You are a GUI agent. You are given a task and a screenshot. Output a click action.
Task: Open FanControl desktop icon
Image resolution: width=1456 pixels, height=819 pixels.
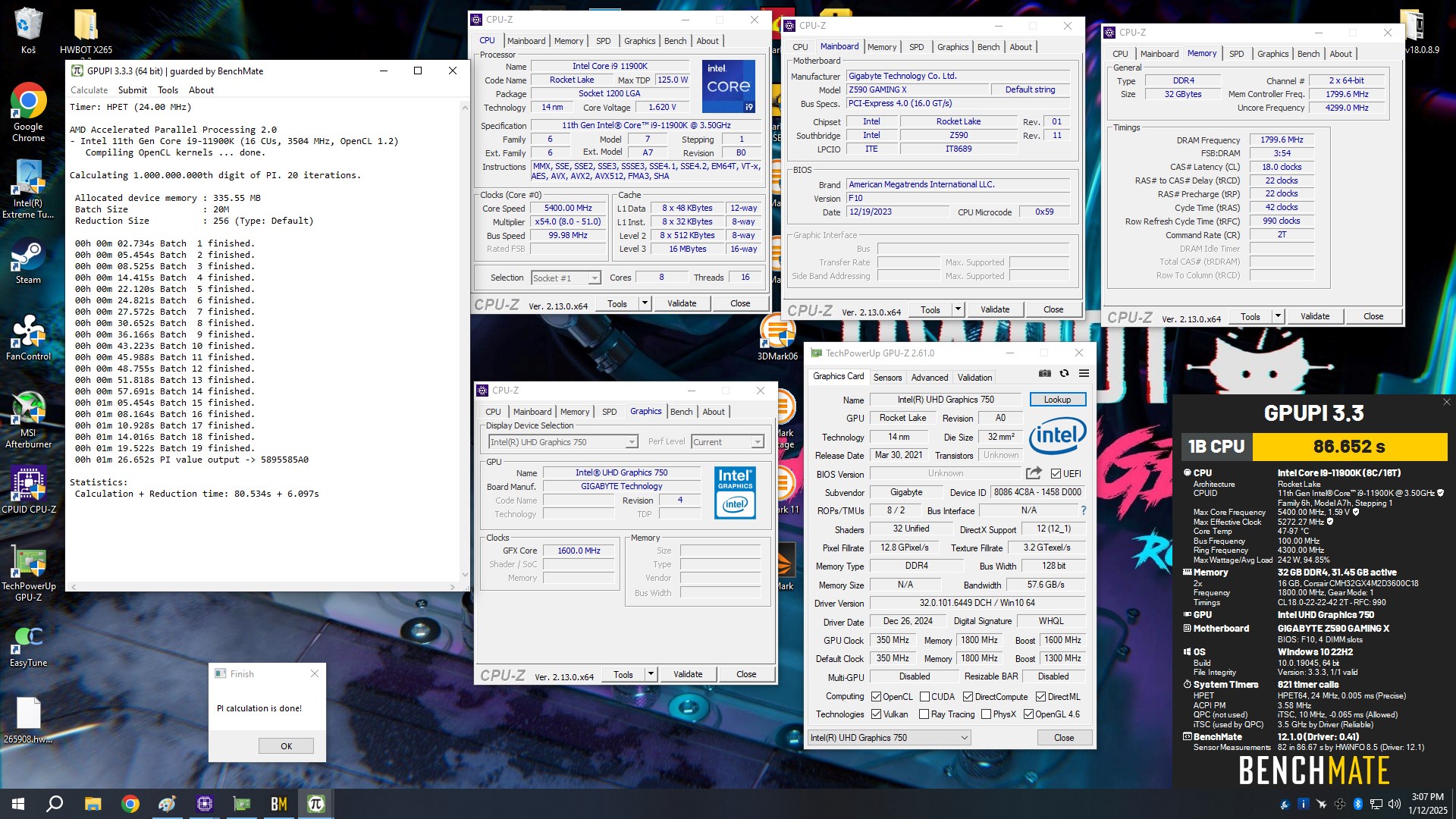click(28, 337)
